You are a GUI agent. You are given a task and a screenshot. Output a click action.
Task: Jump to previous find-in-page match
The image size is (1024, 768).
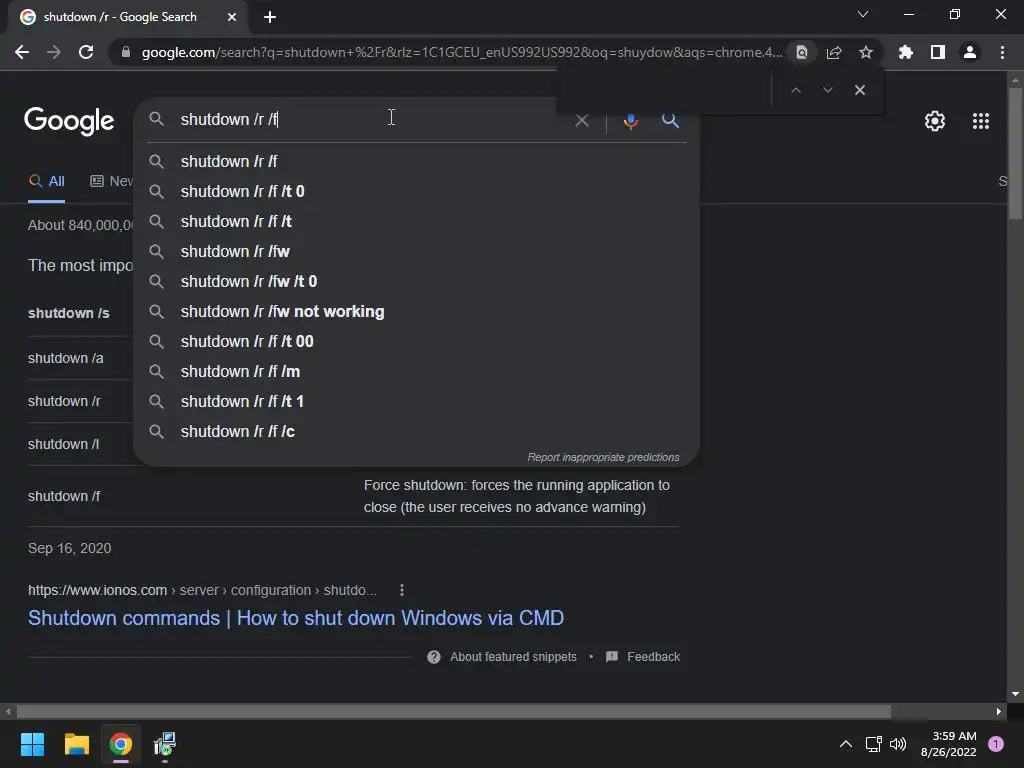click(x=795, y=90)
